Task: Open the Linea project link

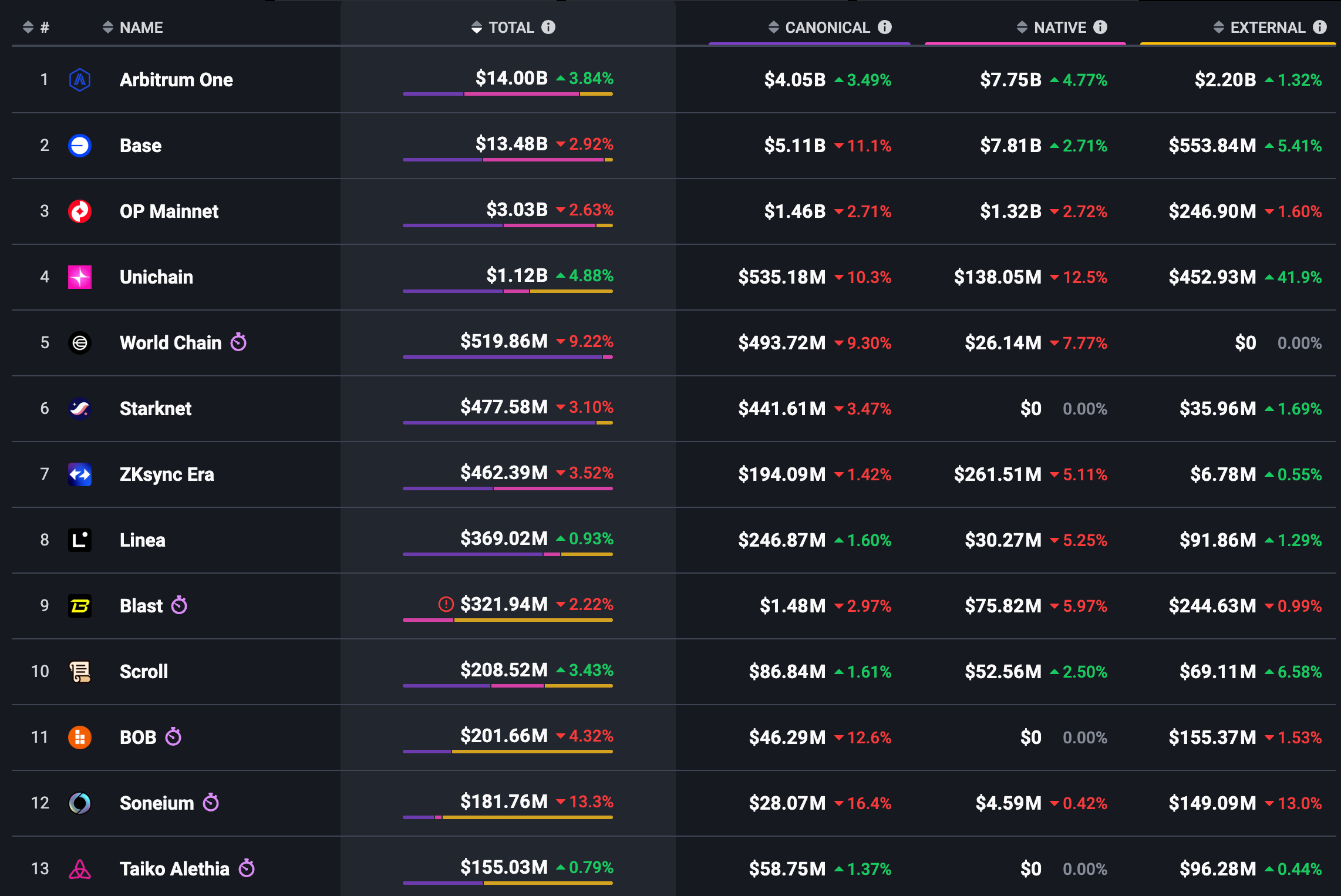Action: (x=142, y=540)
